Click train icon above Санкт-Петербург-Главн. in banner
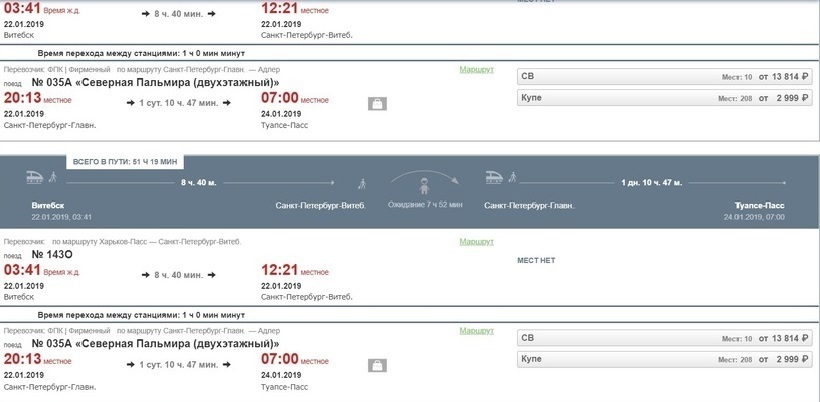820x402 pixels. click(494, 178)
